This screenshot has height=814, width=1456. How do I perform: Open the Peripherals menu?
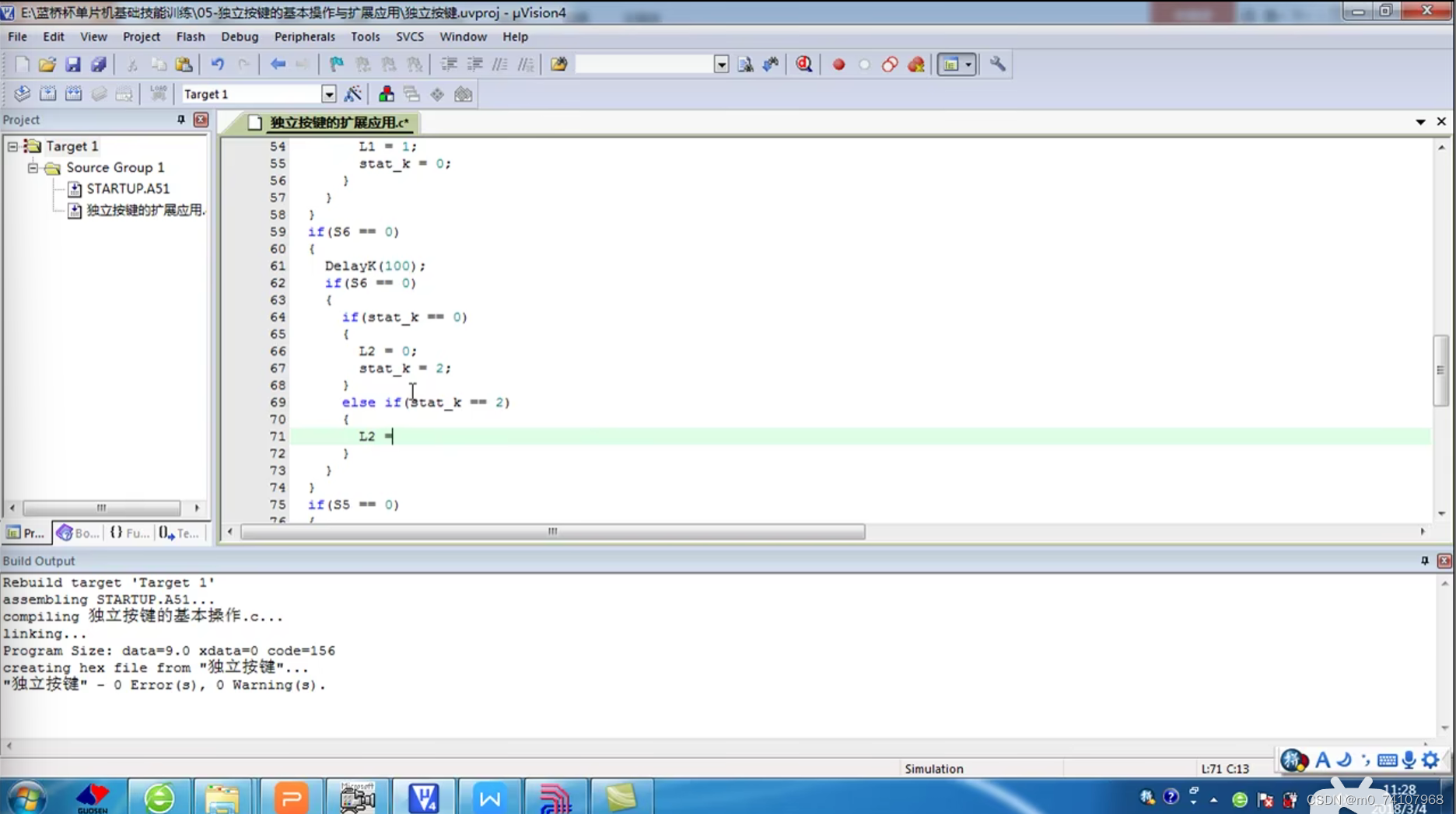coord(304,37)
